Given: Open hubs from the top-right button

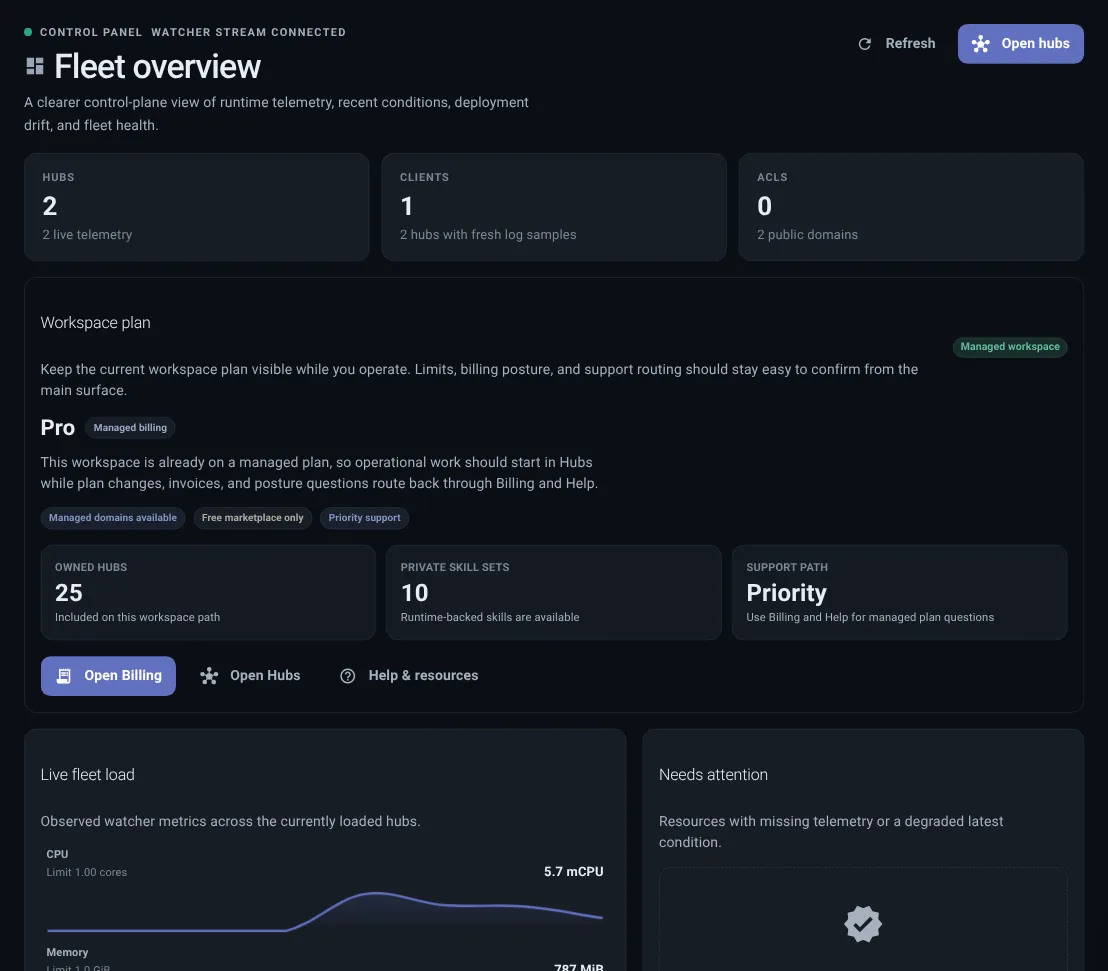Looking at the screenshot, I should pyautogui.click(x=1020, y=43).
